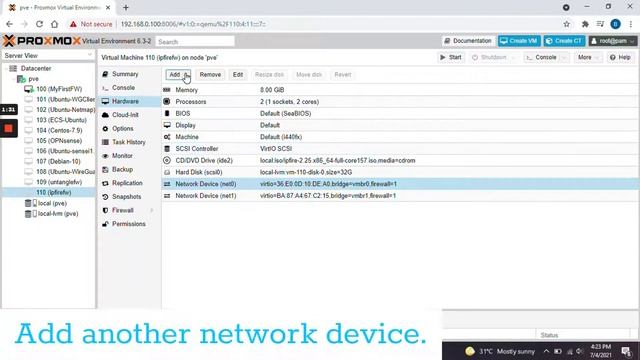Select Network Device (net0) row

point(400,184)
